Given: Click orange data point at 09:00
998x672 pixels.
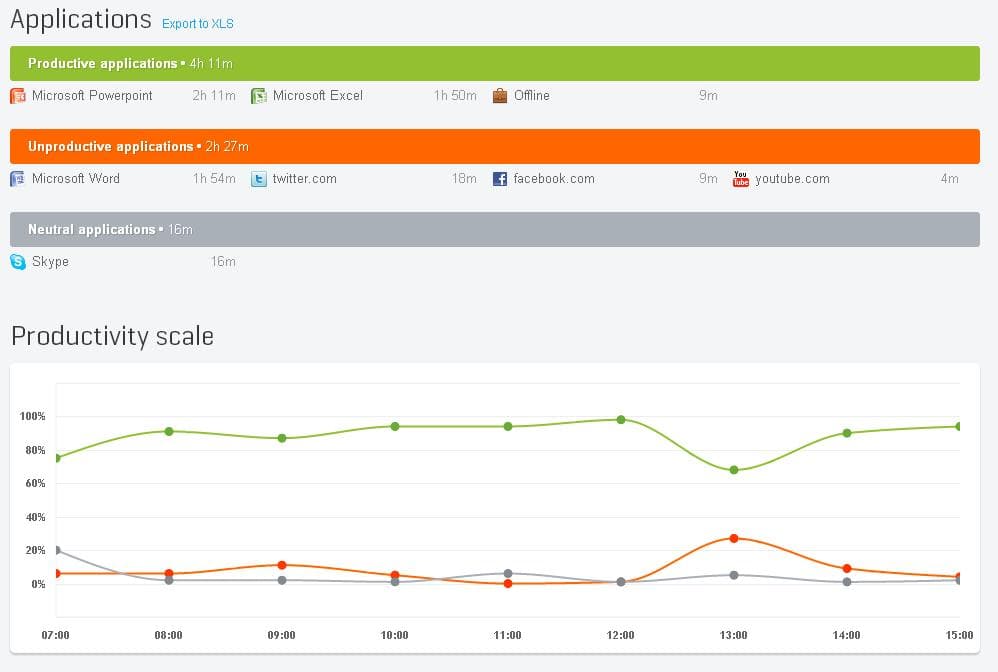Looking at the screenshot, I should point(282,565).
